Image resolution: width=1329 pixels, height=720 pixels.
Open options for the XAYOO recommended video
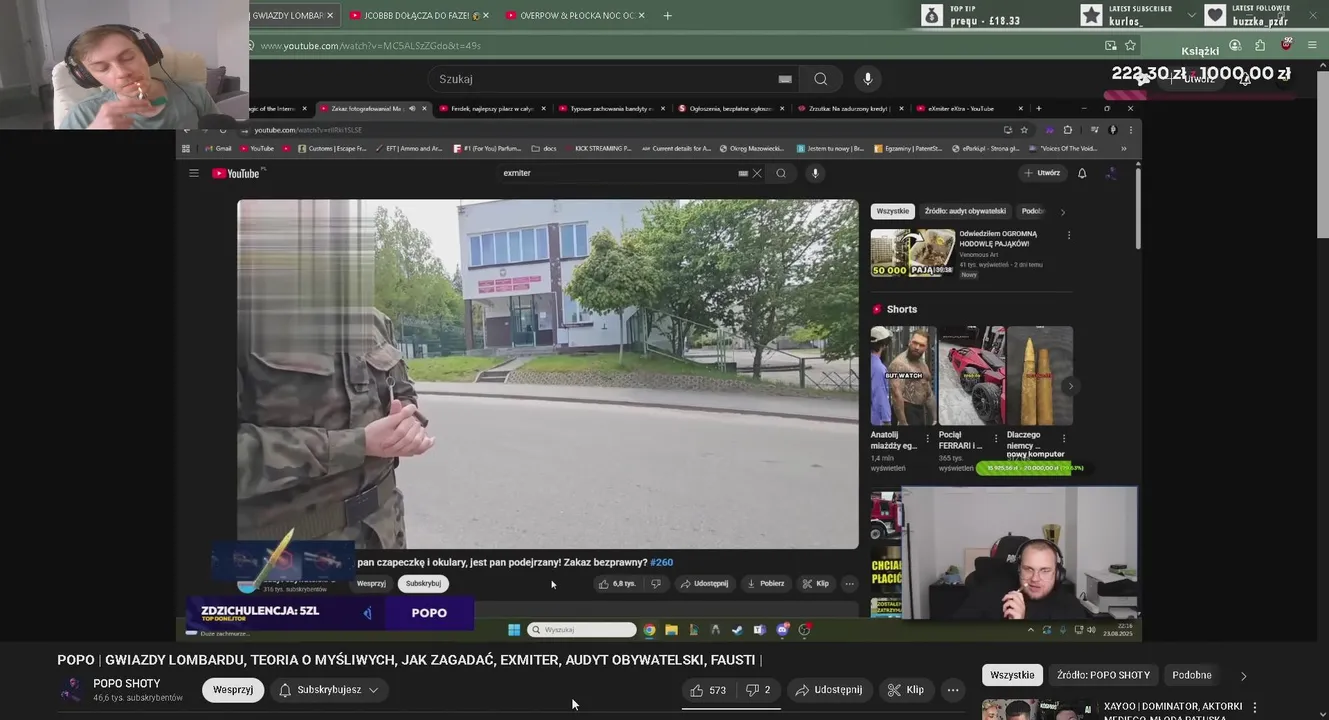[1254, 707]
